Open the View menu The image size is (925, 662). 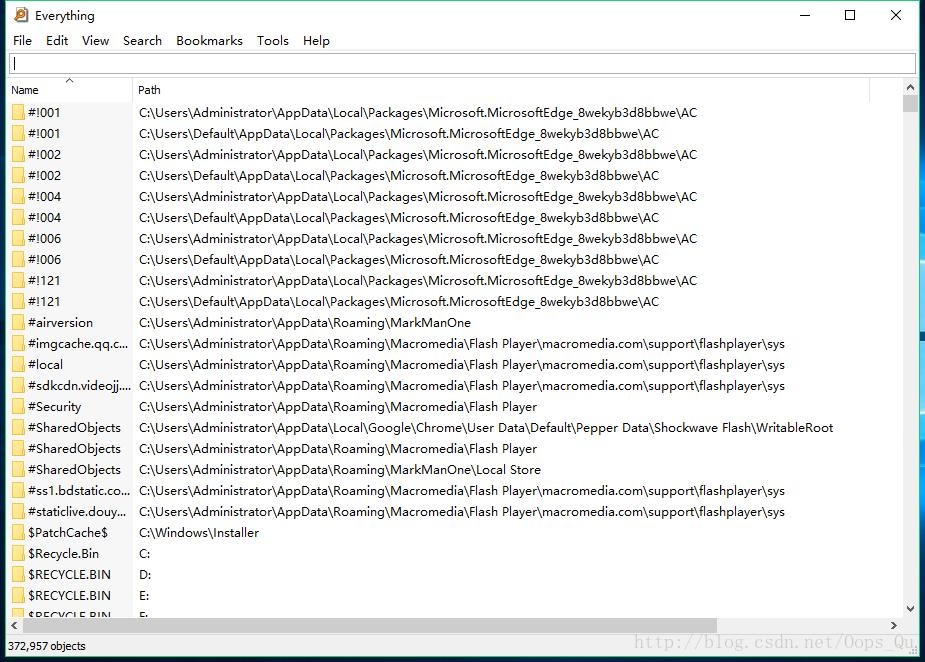point(95,41)
